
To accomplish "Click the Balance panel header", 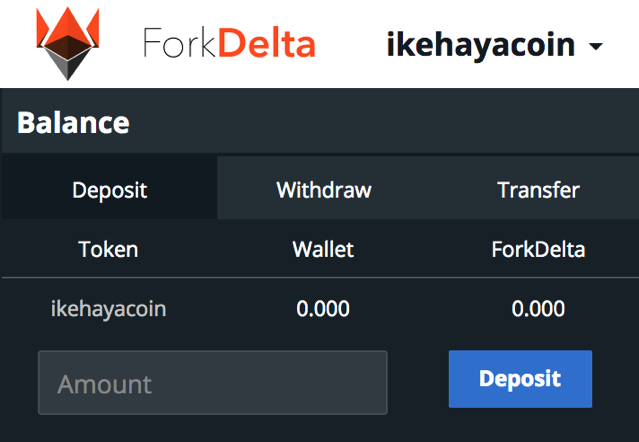I will coord(320,122).
